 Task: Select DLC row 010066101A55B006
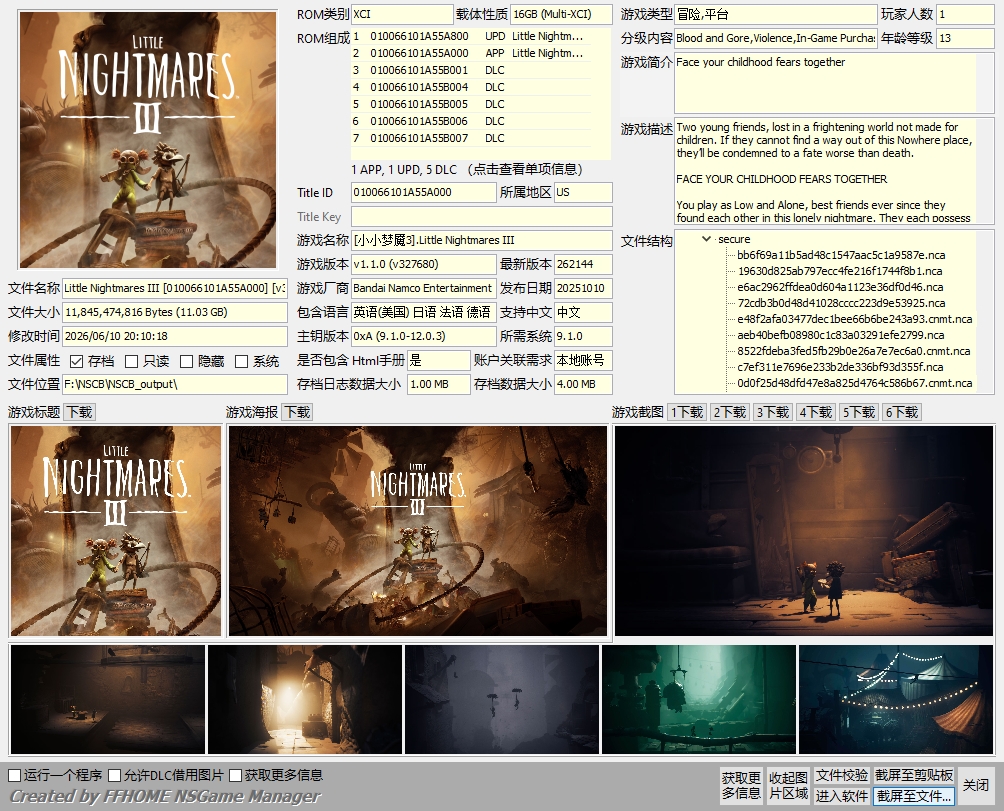pyautogui.click(x=471, y=121)
